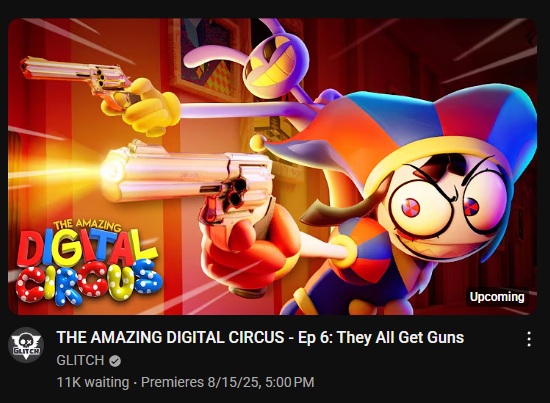
Task: Click the Premieres 8/15/25 date text
Action: pos(228,382)
